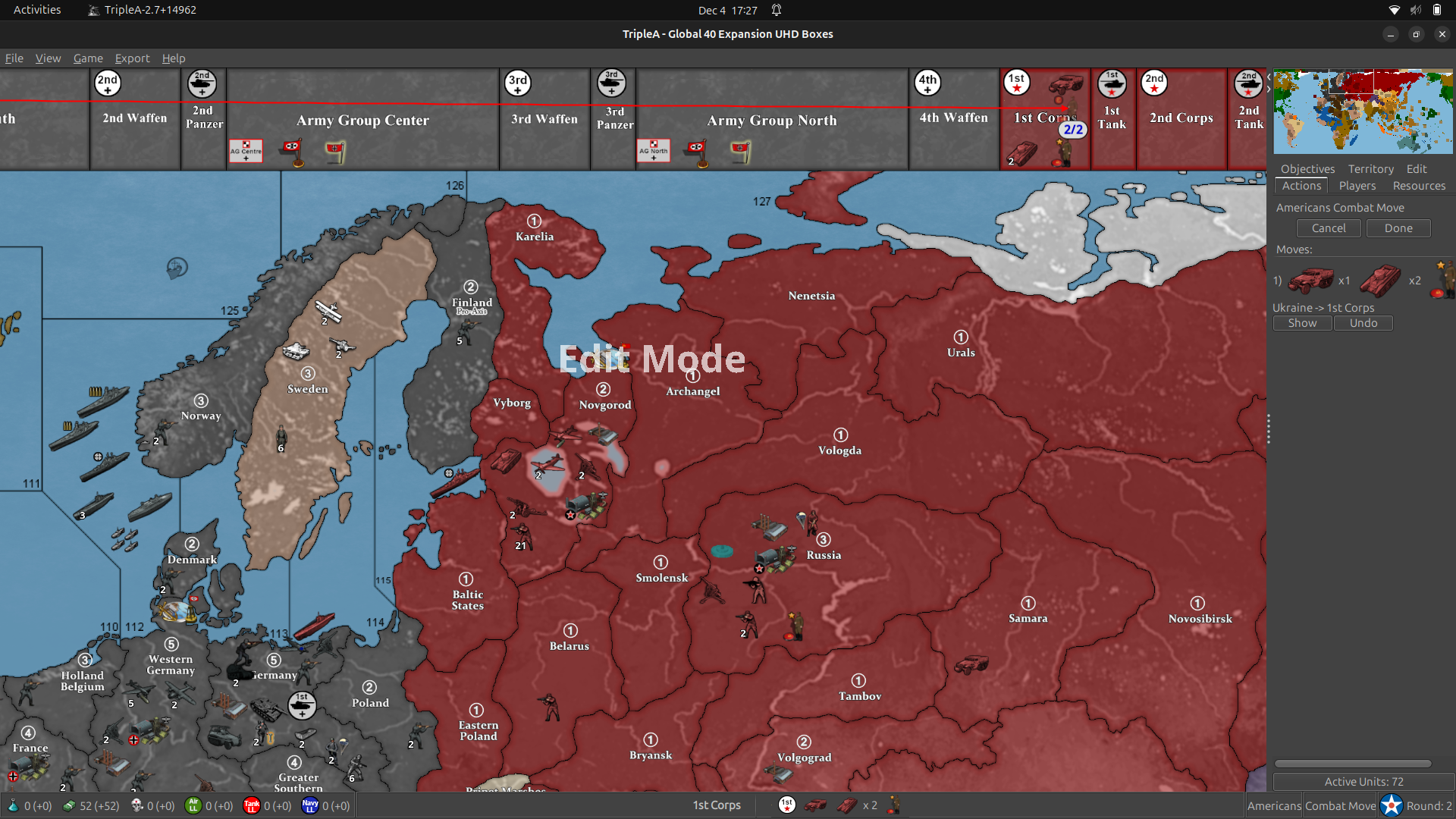Open the Territory tab
1456x819 pixels.
pos(1370,168)
